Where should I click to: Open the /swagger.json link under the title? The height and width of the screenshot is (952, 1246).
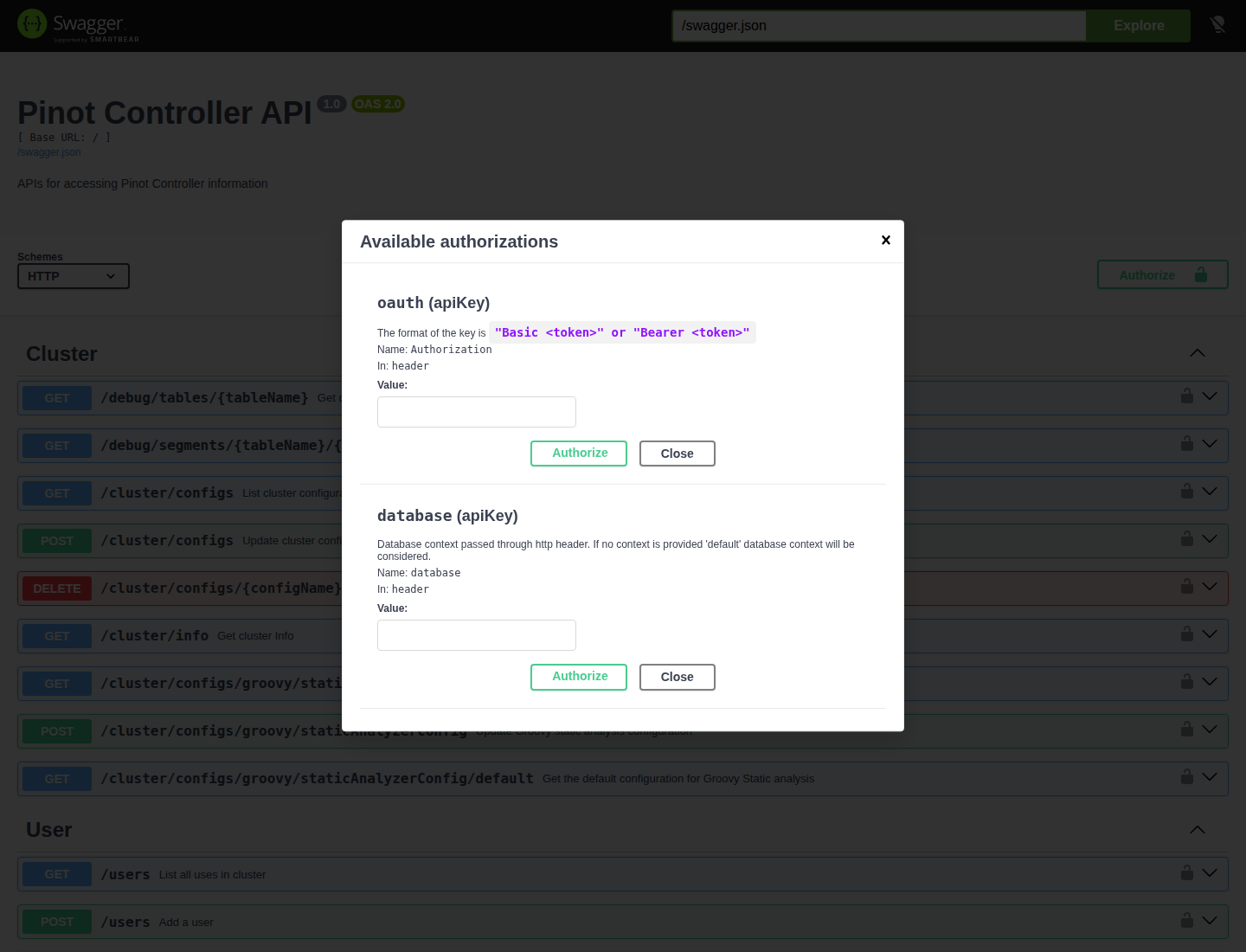49,152
